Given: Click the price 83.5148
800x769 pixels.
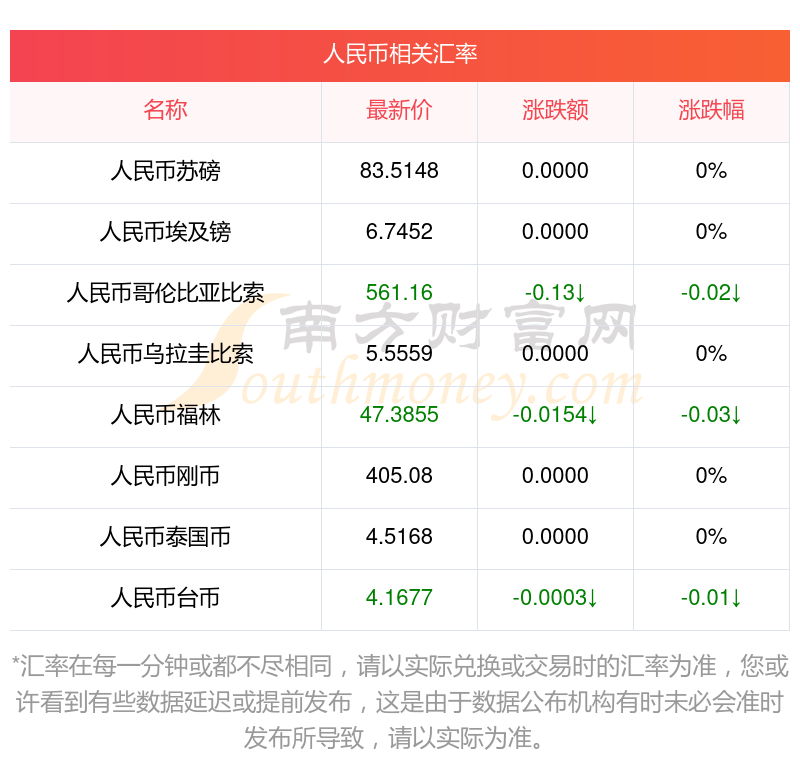Looking at the screenshot, I should [x=399, y=170].
